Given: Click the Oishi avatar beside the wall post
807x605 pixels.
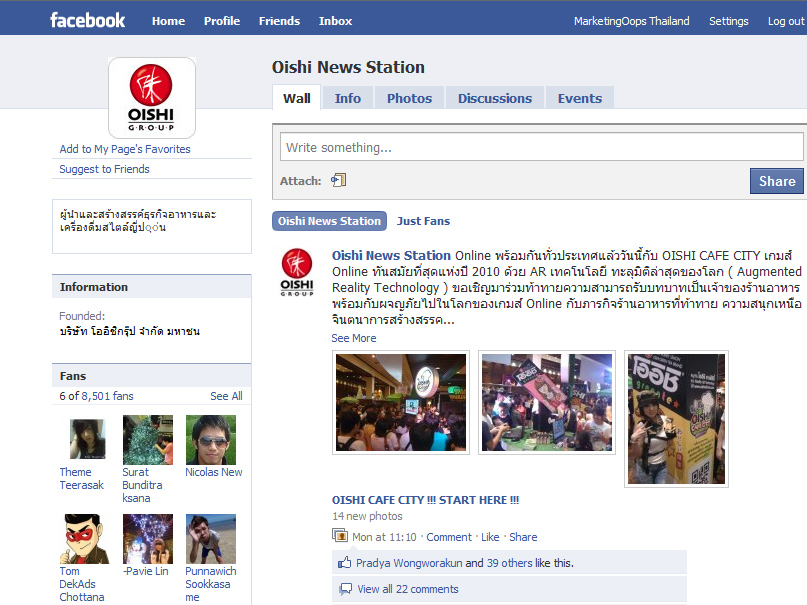Looking at the screenshot, I should pos(297,272).
